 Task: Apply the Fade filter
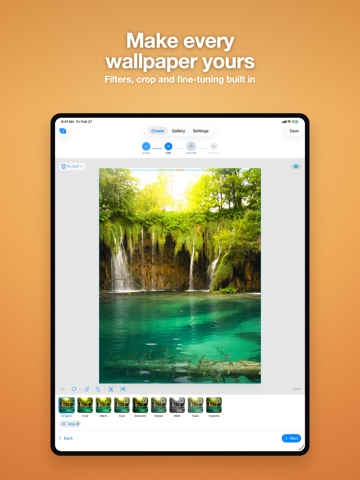tap(195, 405)
